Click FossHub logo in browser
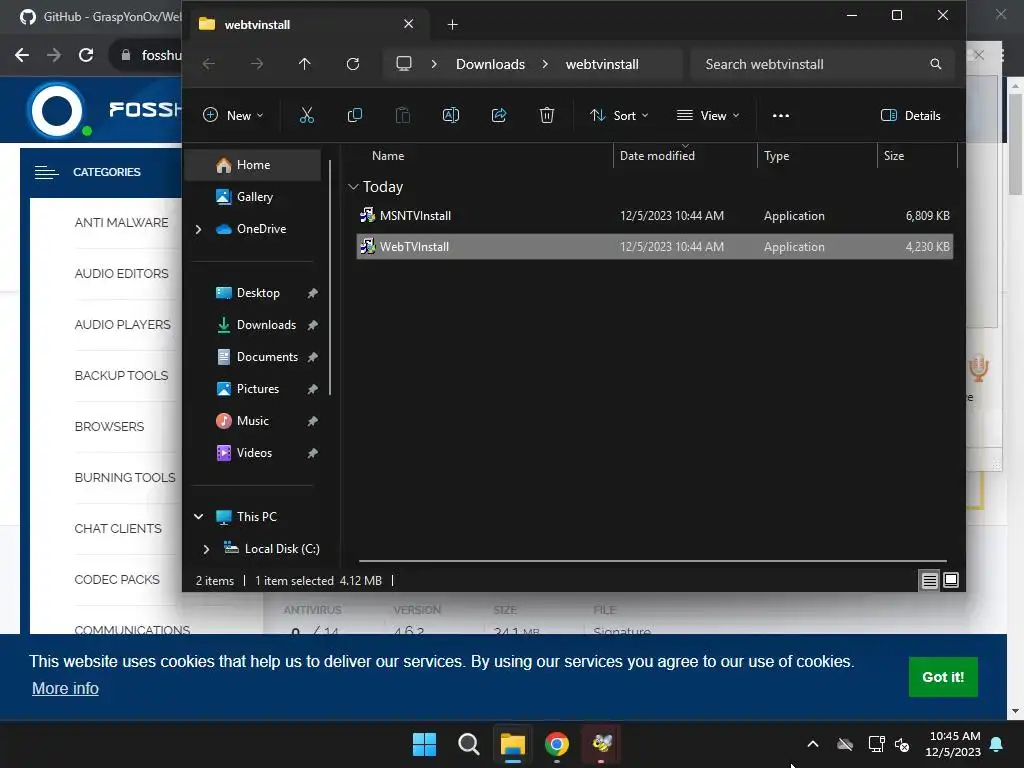 (x=104, y=109)
